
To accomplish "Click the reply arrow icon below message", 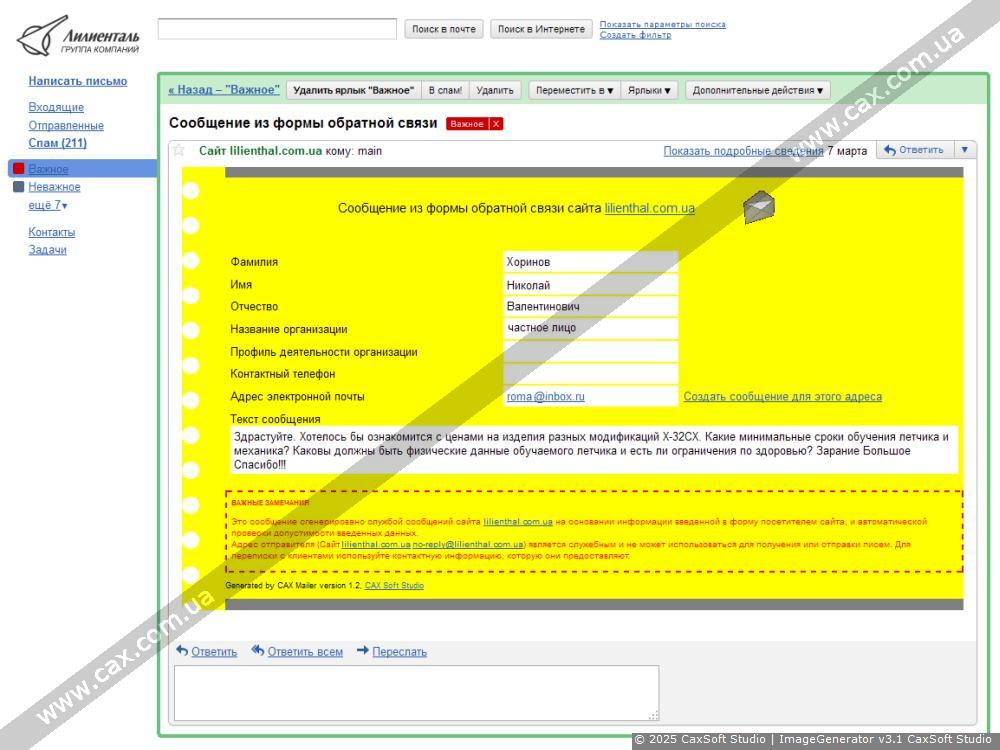I will pos(182,651).
